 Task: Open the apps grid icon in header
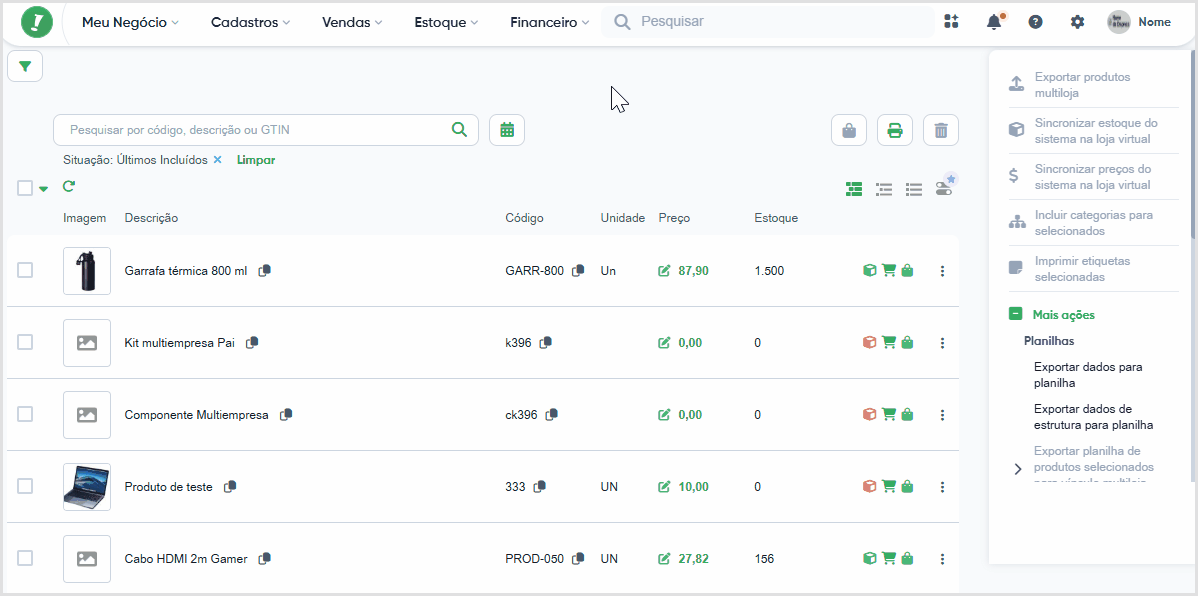pyautogui.click(x=950, y=21)
